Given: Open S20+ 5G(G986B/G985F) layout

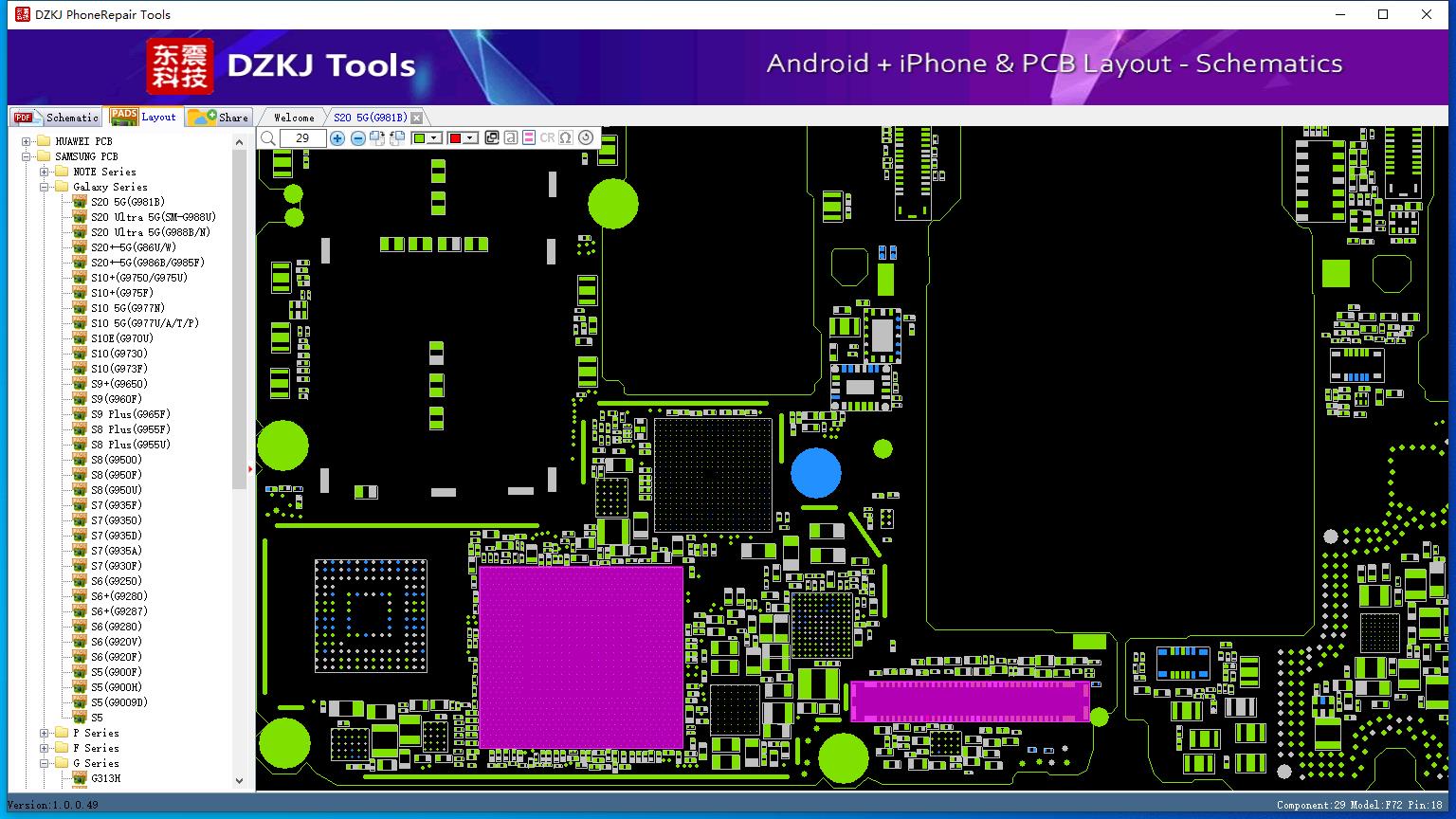Looking at the screenshot, I should pos(148,263).
